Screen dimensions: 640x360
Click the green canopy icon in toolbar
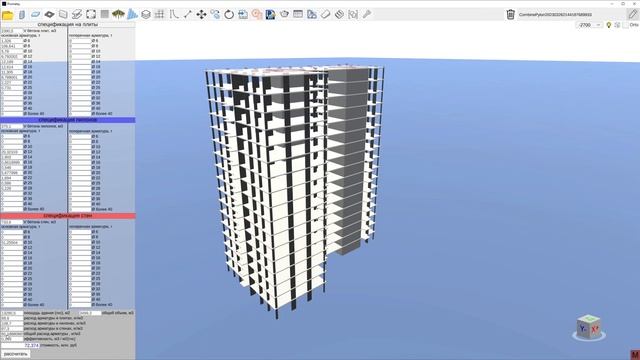118,15
